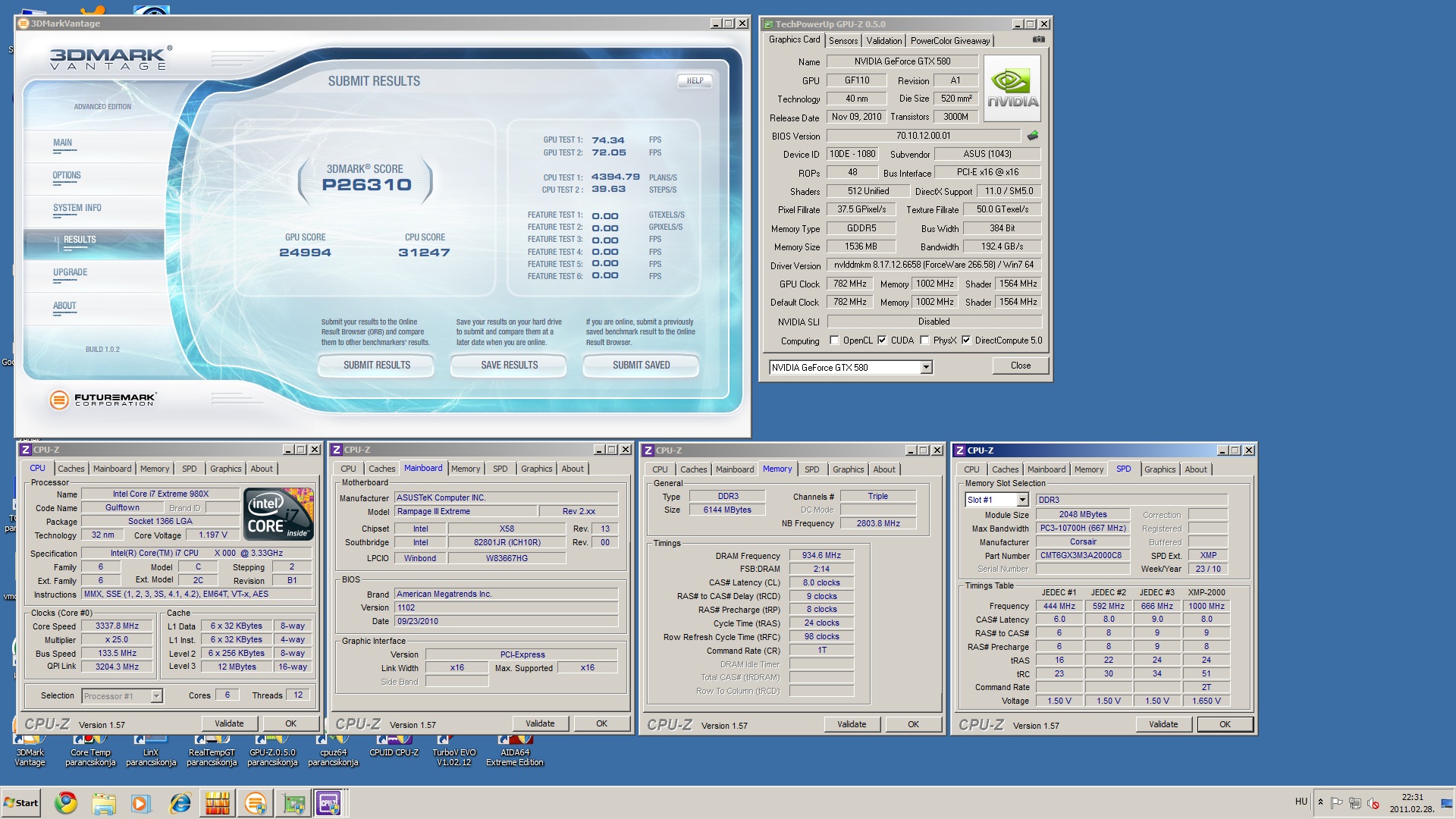Image resolution: width=1456 pixels, height=819 pixels.
Task: Open UPGRADE in the 3DMark Vantage sidebar
Action: (70, 272)
